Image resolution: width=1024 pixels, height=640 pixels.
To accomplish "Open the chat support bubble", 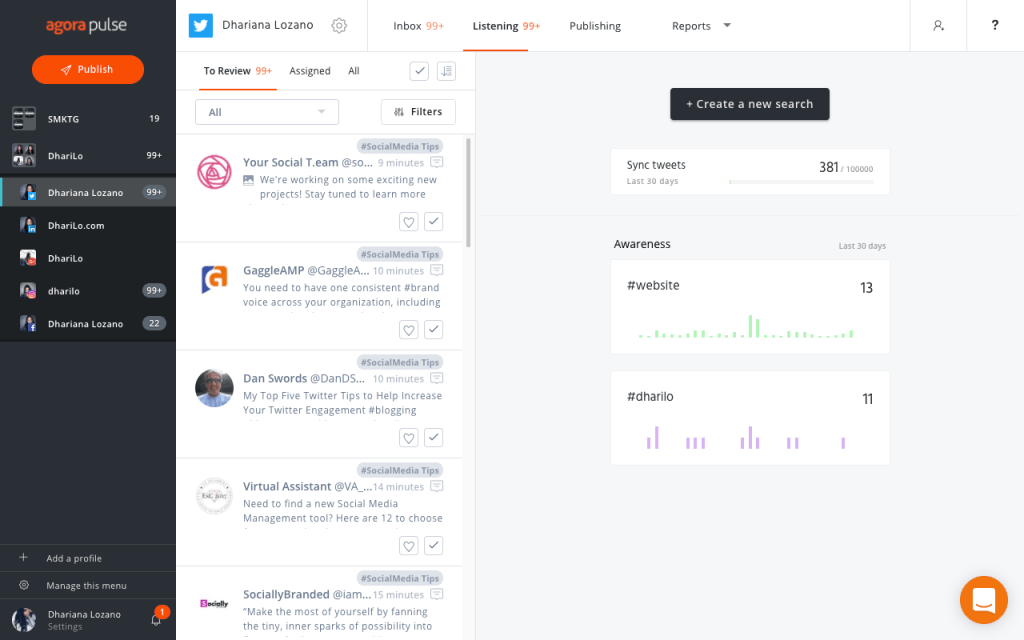I will click(x=984, y=600).
